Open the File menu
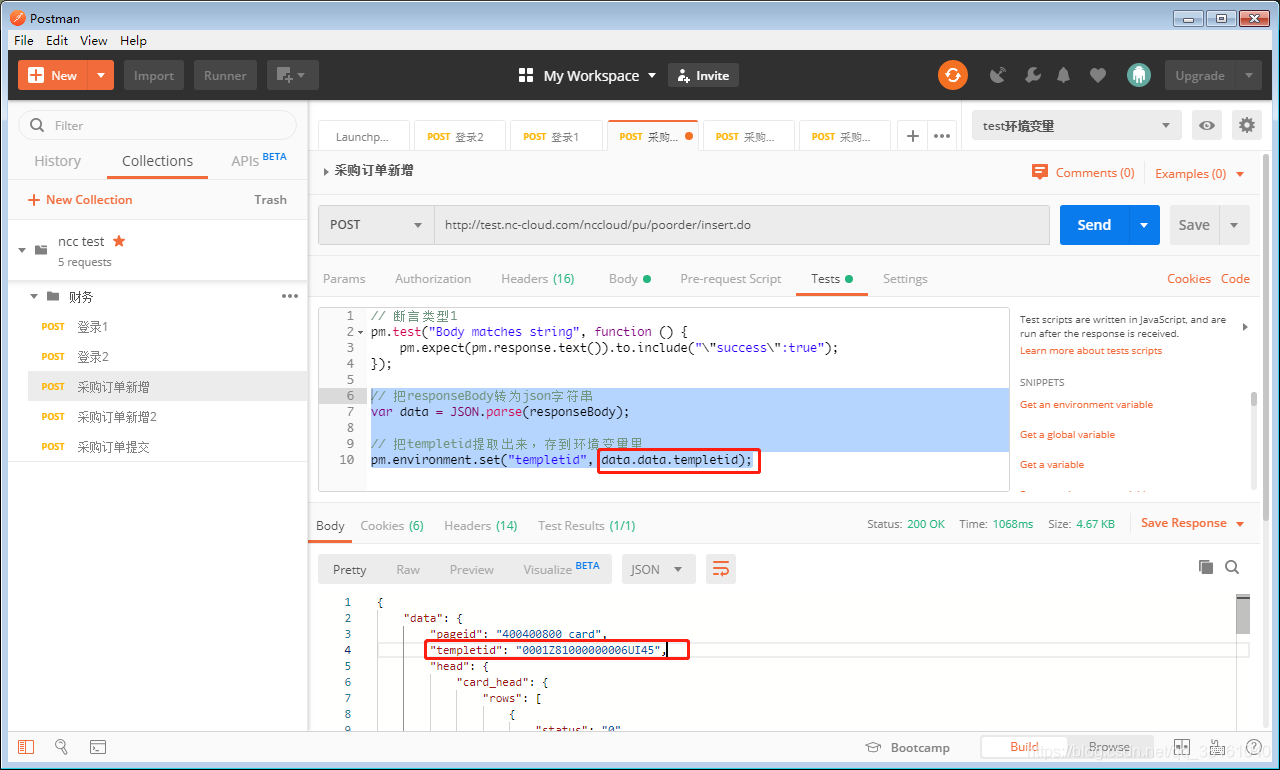Image resolution: width=1280 pixels, height=770 pixels. tap(24, 40)
